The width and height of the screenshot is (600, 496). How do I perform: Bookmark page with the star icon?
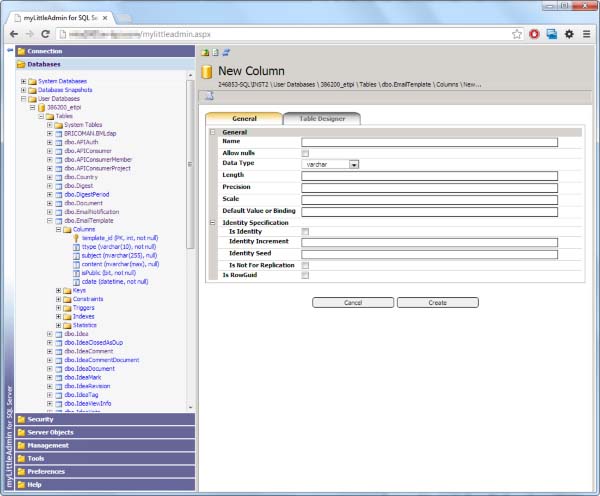[x=517, y=34]
